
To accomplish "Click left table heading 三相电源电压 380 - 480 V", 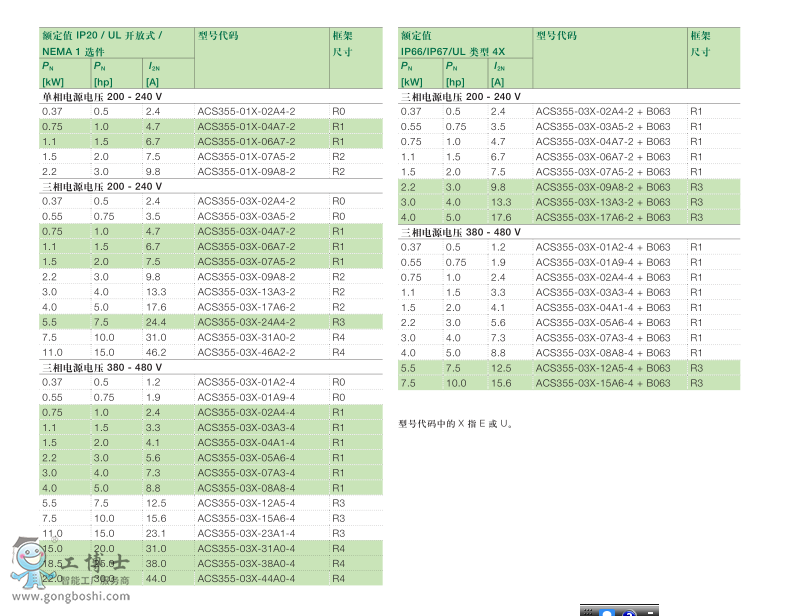I will tap(102, 368).
